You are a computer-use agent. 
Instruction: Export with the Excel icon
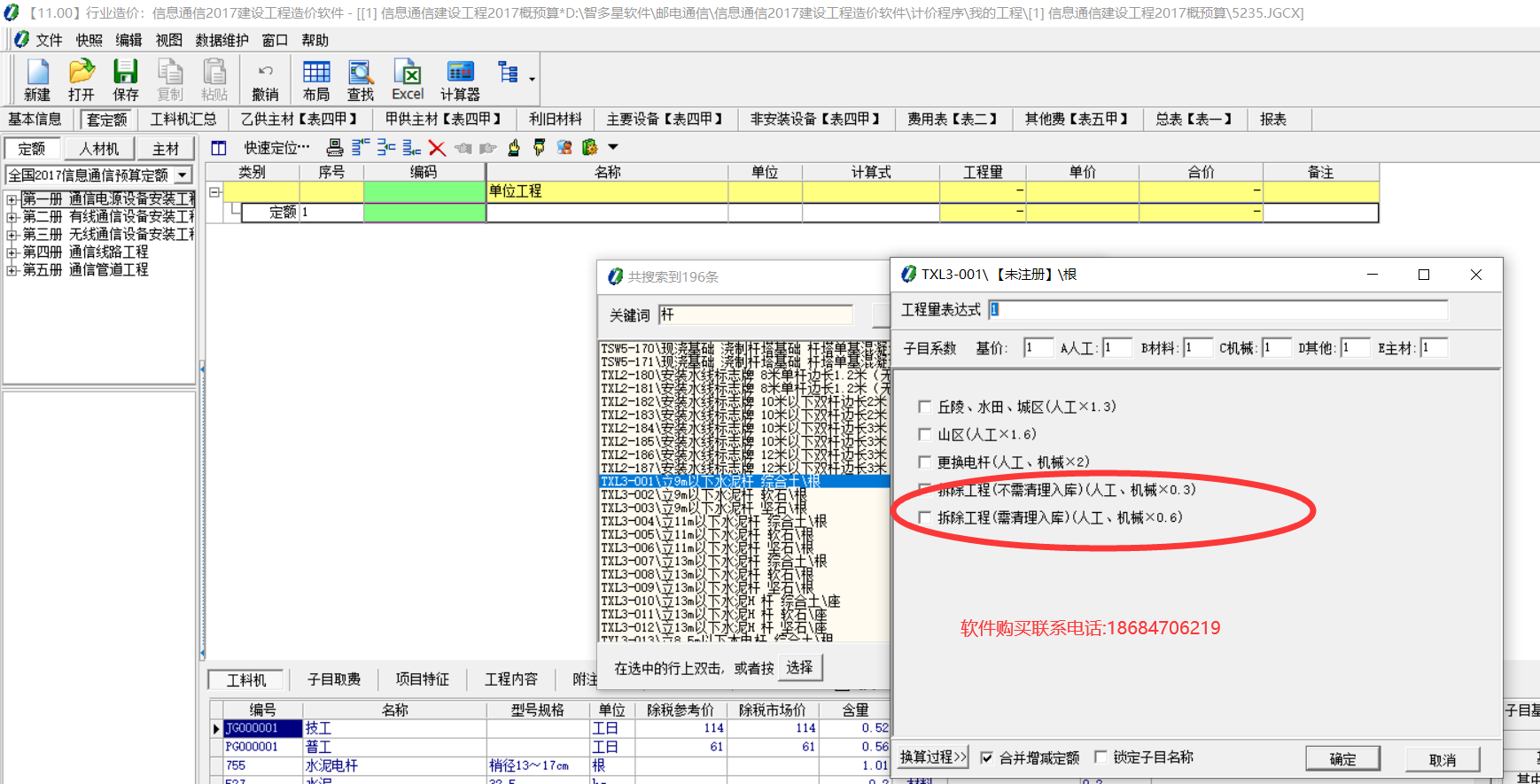tap(408, 80)
